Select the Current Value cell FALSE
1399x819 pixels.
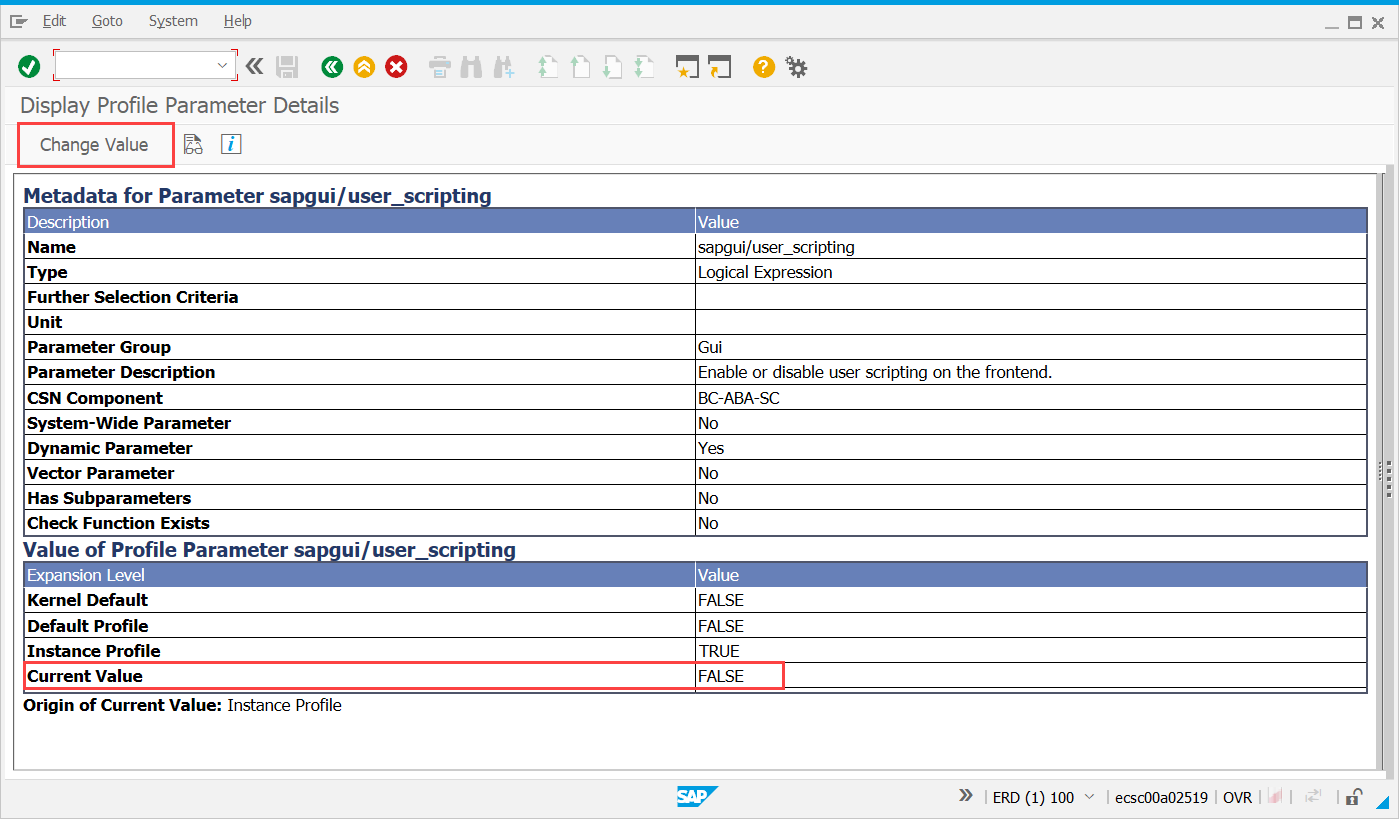(1031, 676)
